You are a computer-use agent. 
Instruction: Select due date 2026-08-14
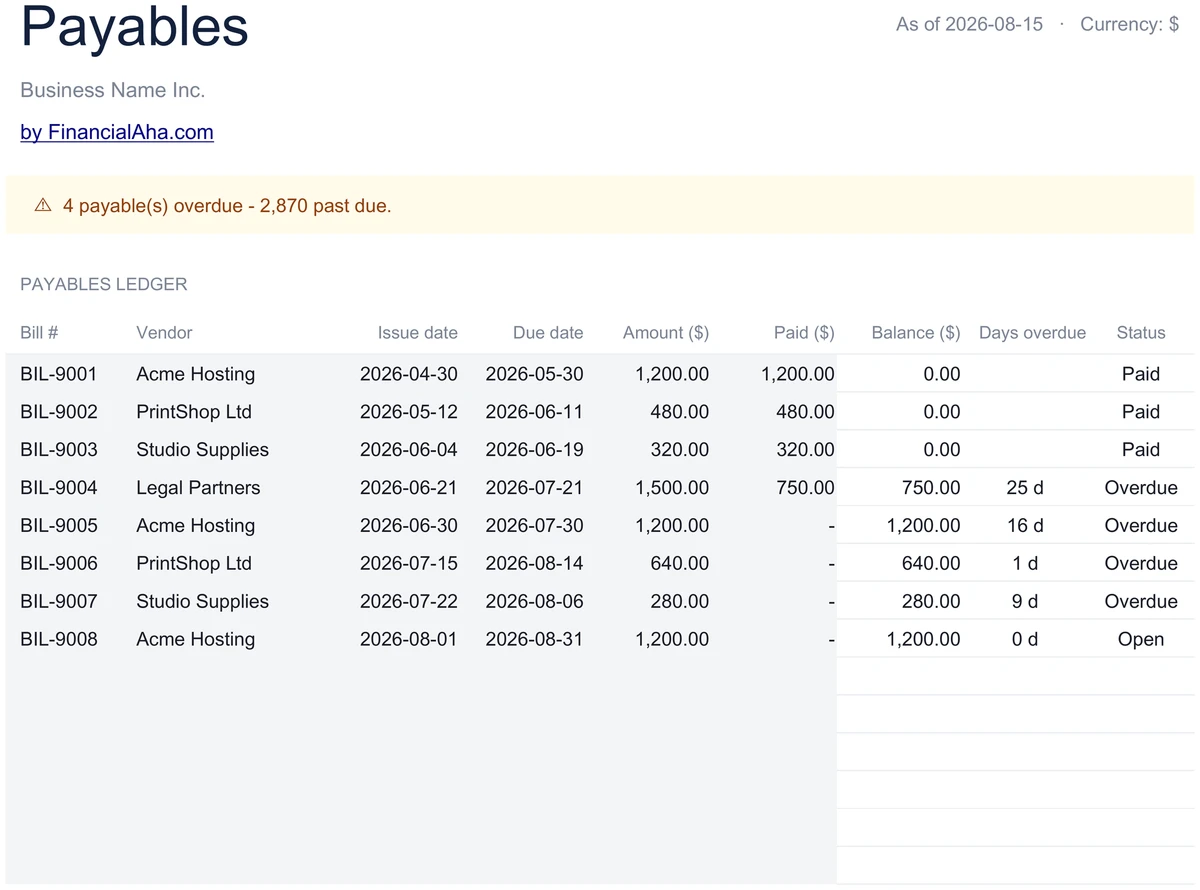535,564
